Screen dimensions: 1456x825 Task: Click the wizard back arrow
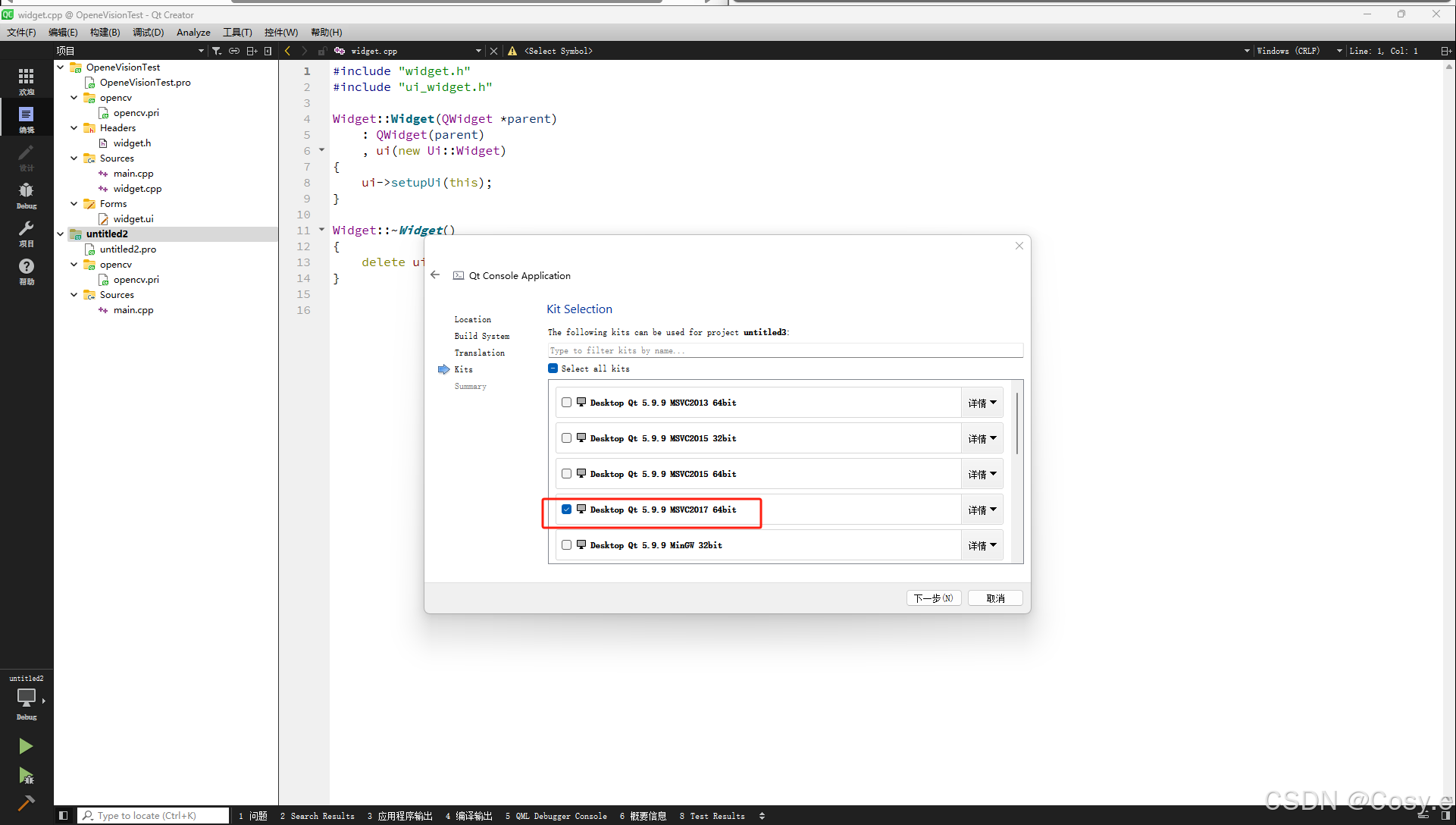[435, 275]
